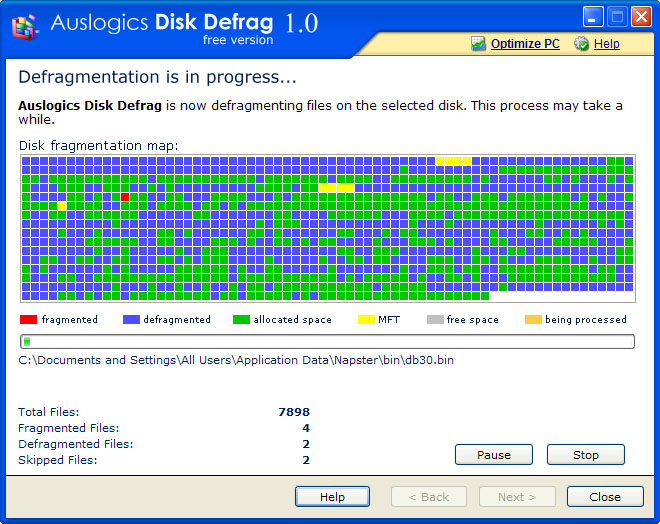The width and height of the screenshot is (660, 524).
Task: Click the yellow MFT blocks in top row
Action: 453,161
